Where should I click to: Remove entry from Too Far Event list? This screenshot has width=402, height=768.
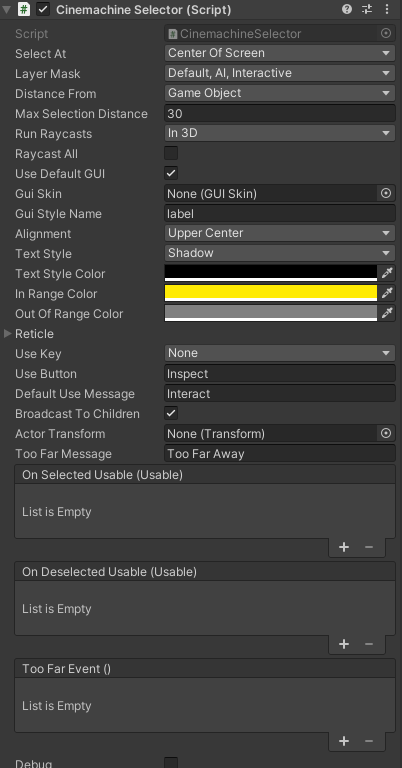click(x=369, y=741)
